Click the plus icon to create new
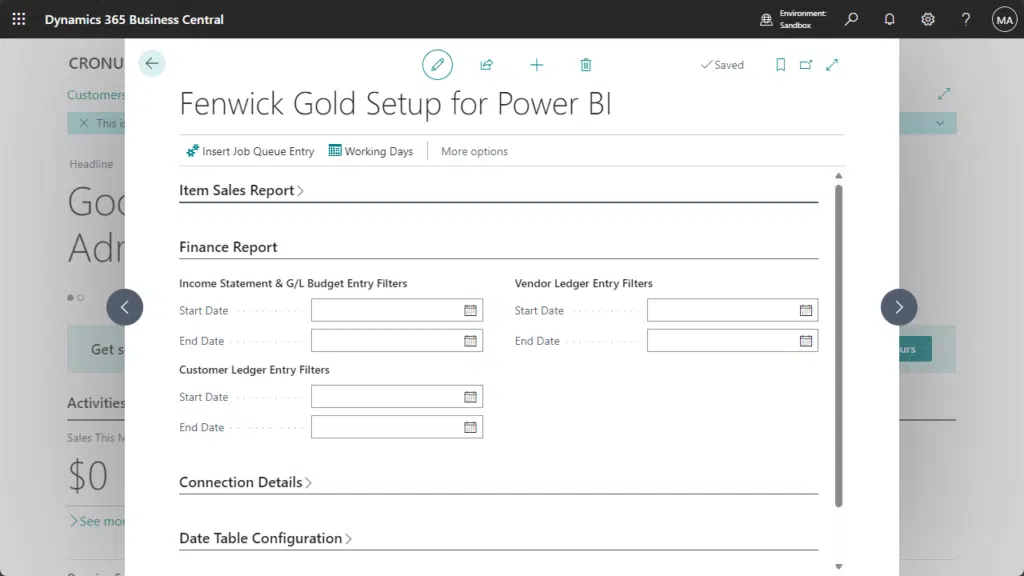Image resolution: width=1024 pixels, height=576 pixels. pyautogui.click(x=537, y=65)
